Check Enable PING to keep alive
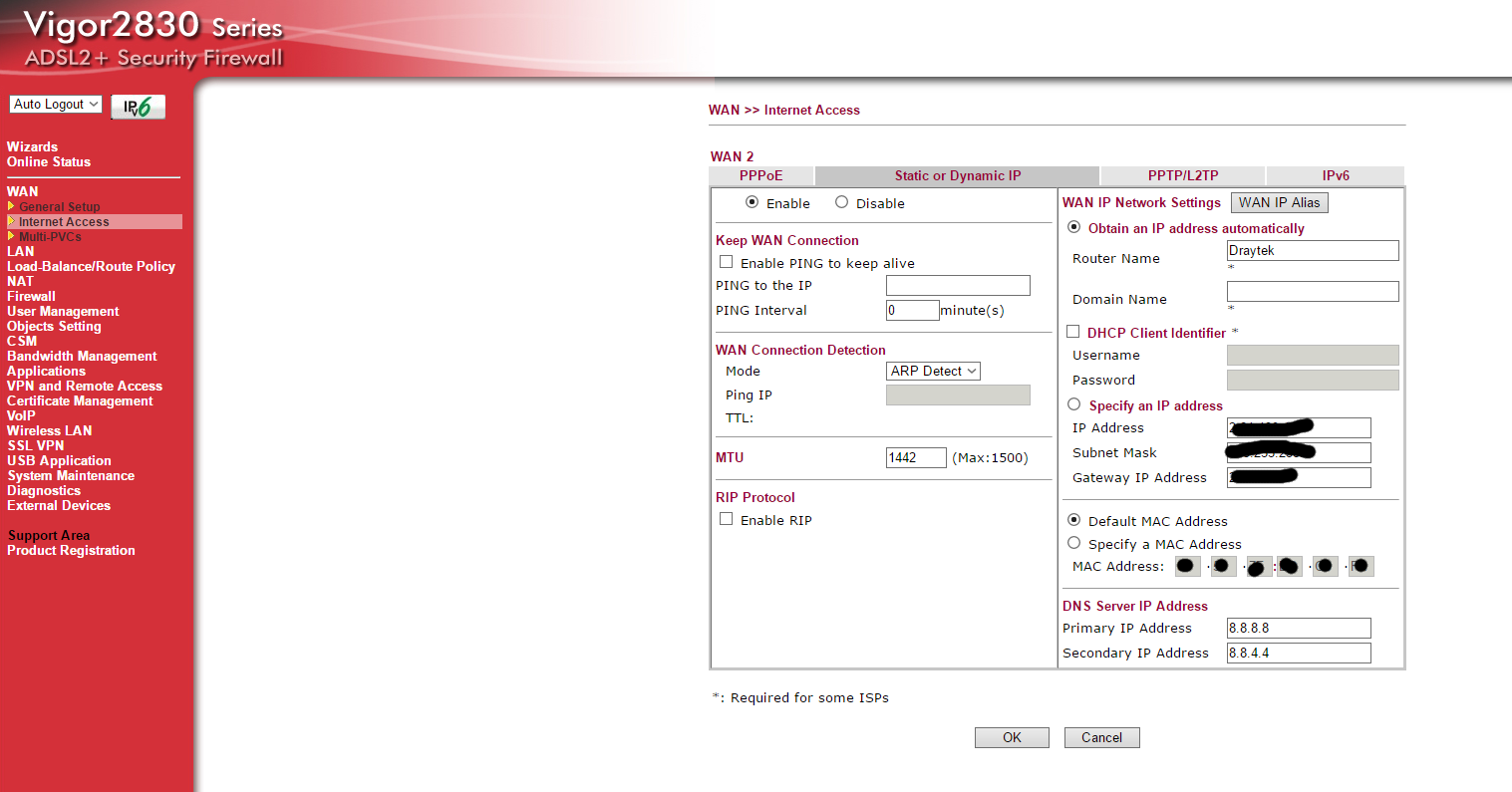 (x=727, y=262)
